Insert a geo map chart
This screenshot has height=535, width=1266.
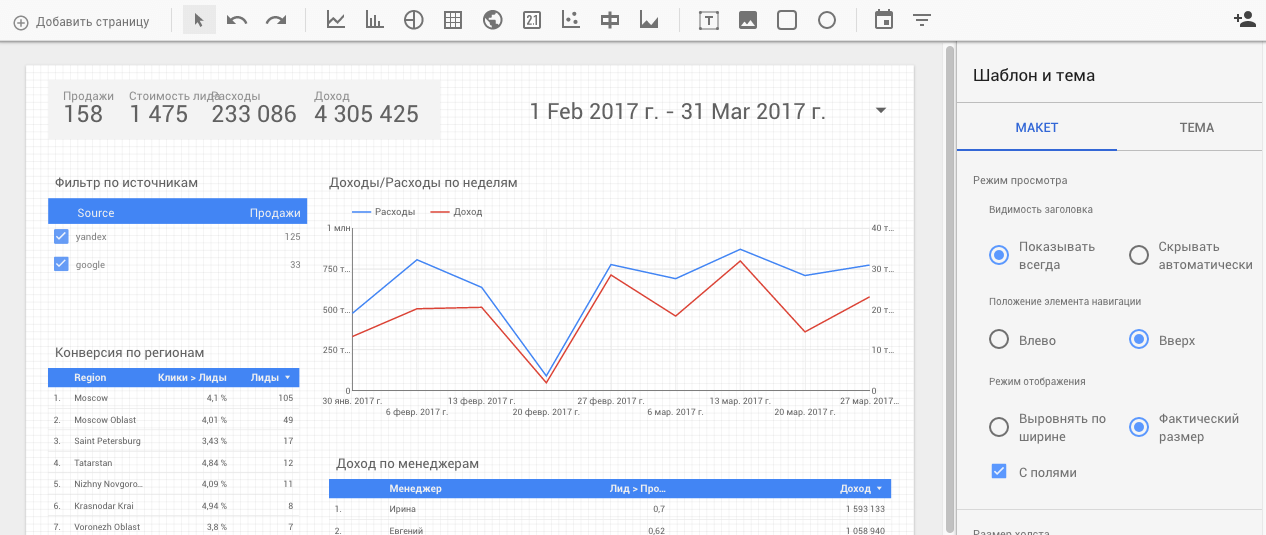[x=492, y=20]
